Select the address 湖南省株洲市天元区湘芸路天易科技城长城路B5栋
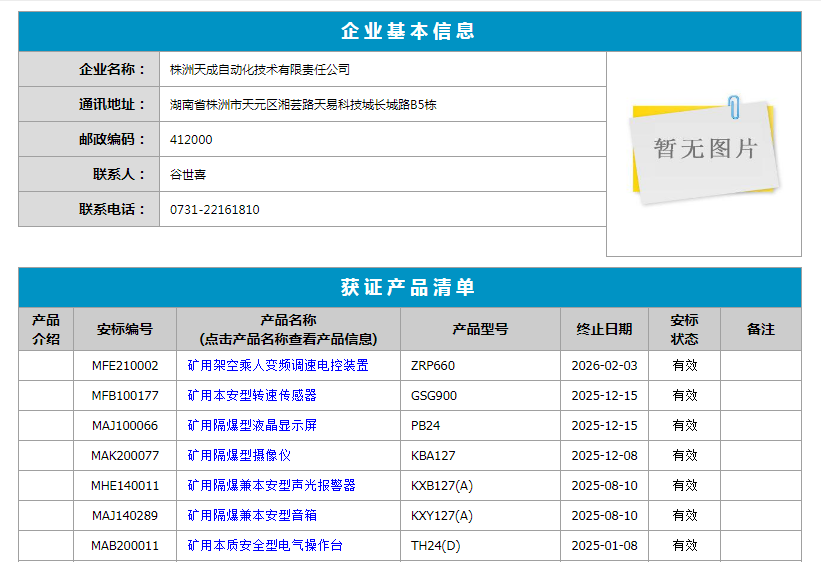821x562 pixels. click(x=303, y=104)
